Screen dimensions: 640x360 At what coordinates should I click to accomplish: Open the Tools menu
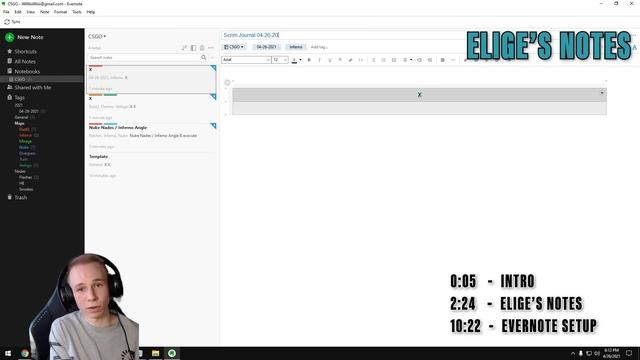pos(77,12)
